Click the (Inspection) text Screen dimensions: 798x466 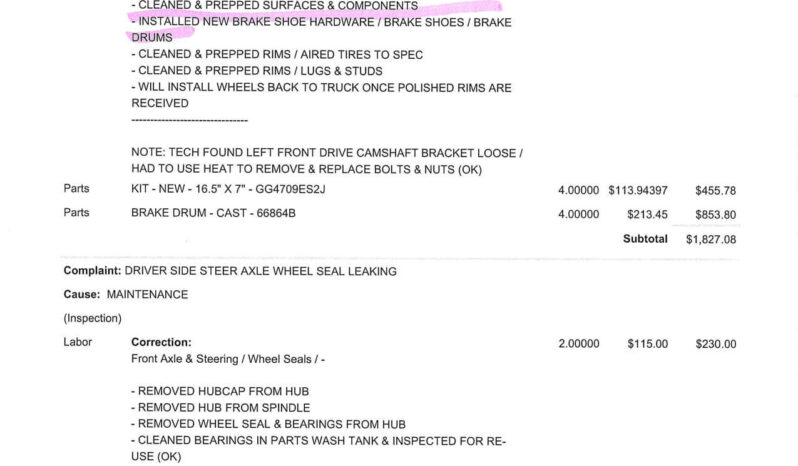tap(93, 318)
